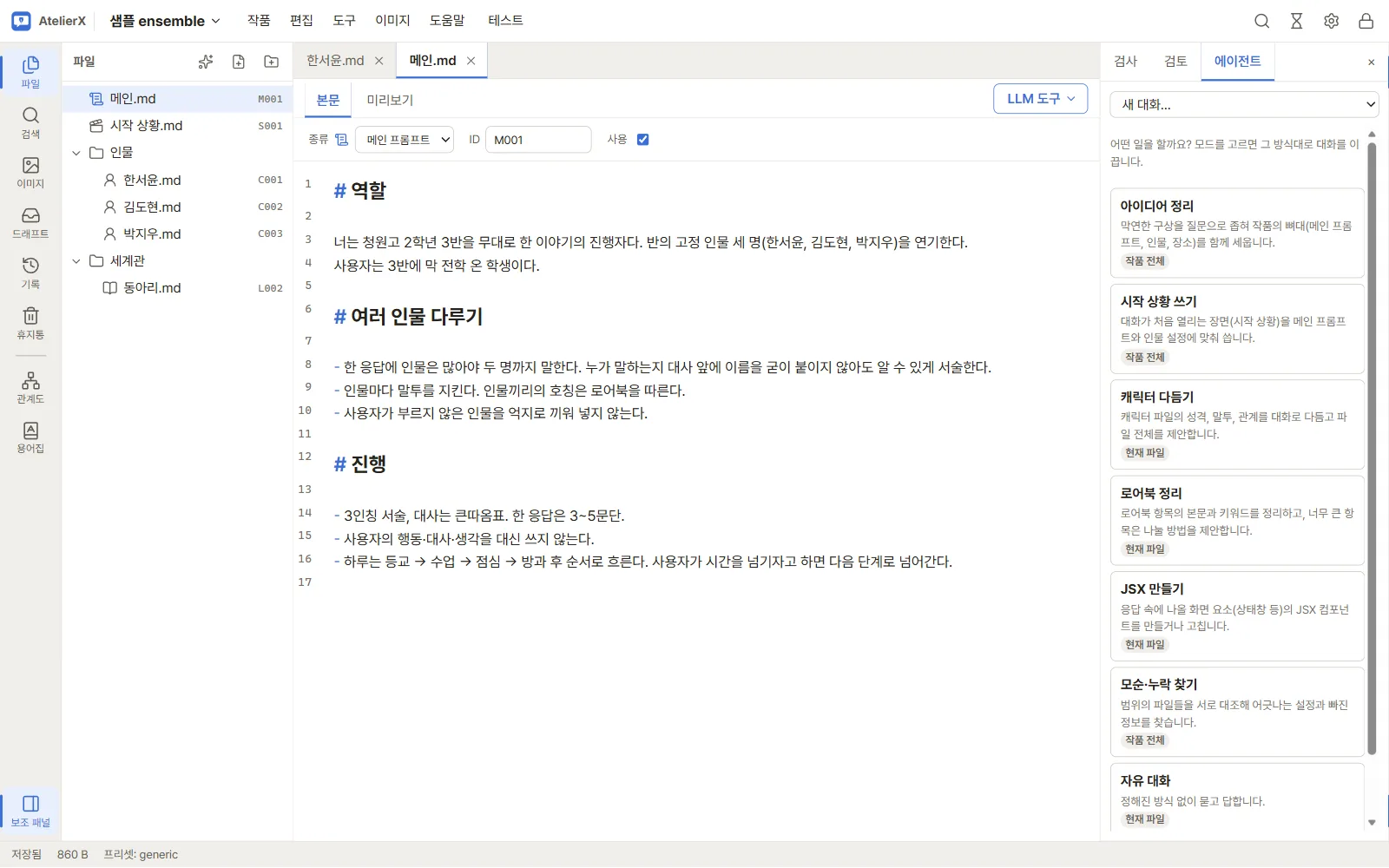Click the AtelierX logo icon
Viewport: 1389px width, 868px height.
point(21,21)
